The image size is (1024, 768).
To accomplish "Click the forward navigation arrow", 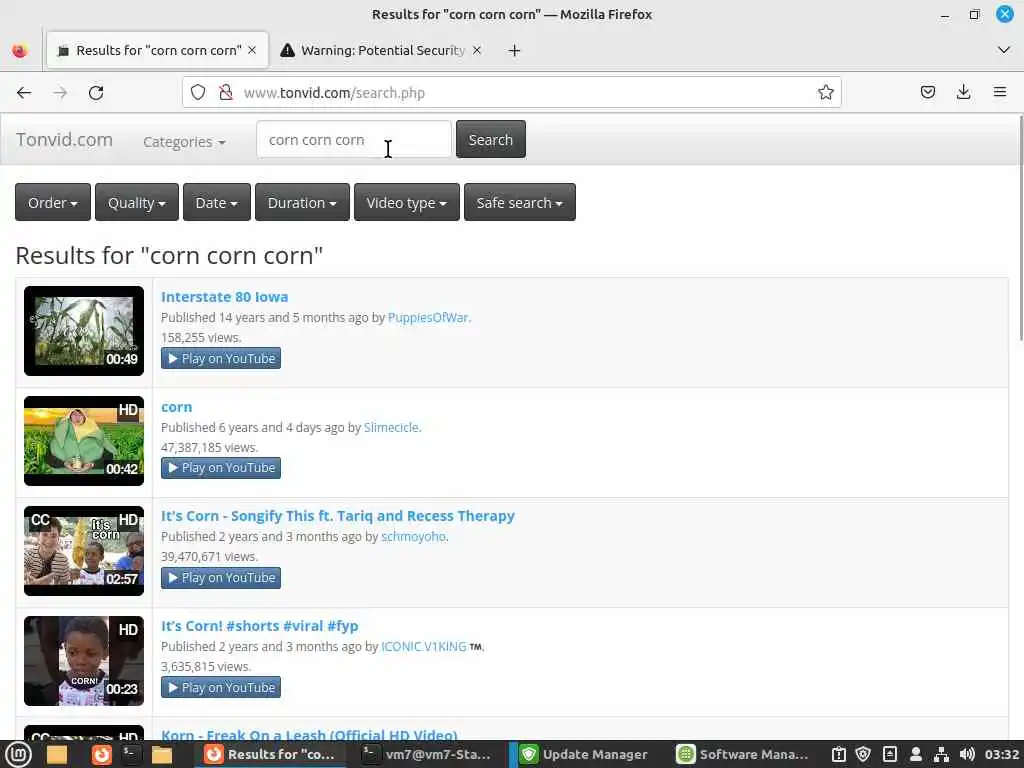I will (60, 93).
